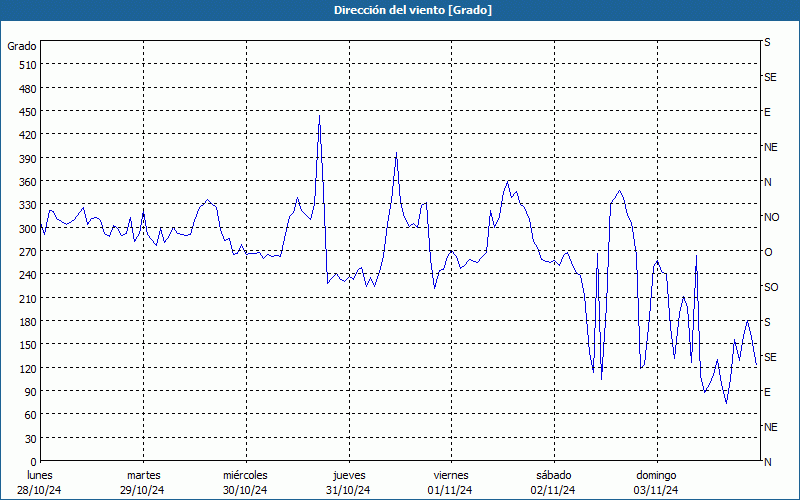Click the 90 y-axis value

31,392
